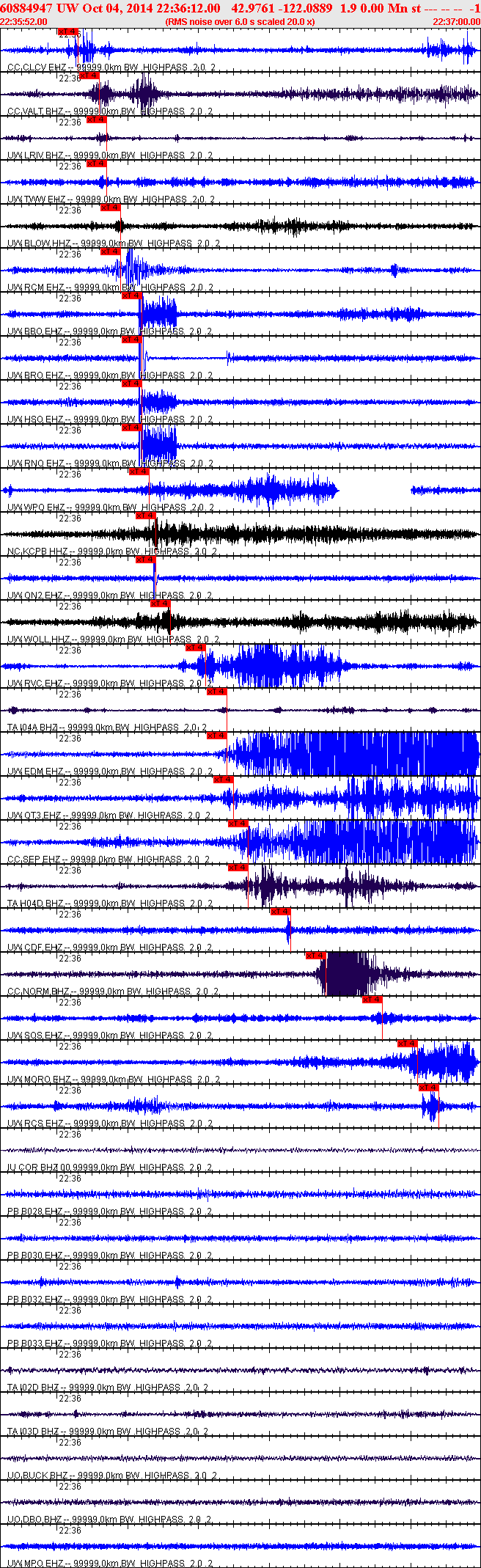Select the UW.BRO.EHZ station label

pos(111,375)
